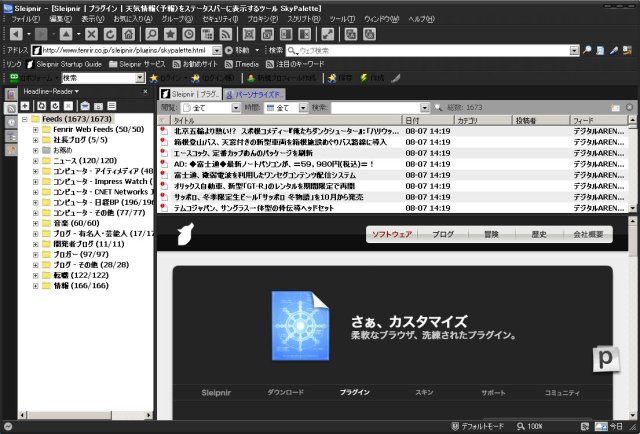Click the RSS icon in the left sidebar strip
Image resolution: width=640 pixels, height=434 pixels.
pos(11,108)
